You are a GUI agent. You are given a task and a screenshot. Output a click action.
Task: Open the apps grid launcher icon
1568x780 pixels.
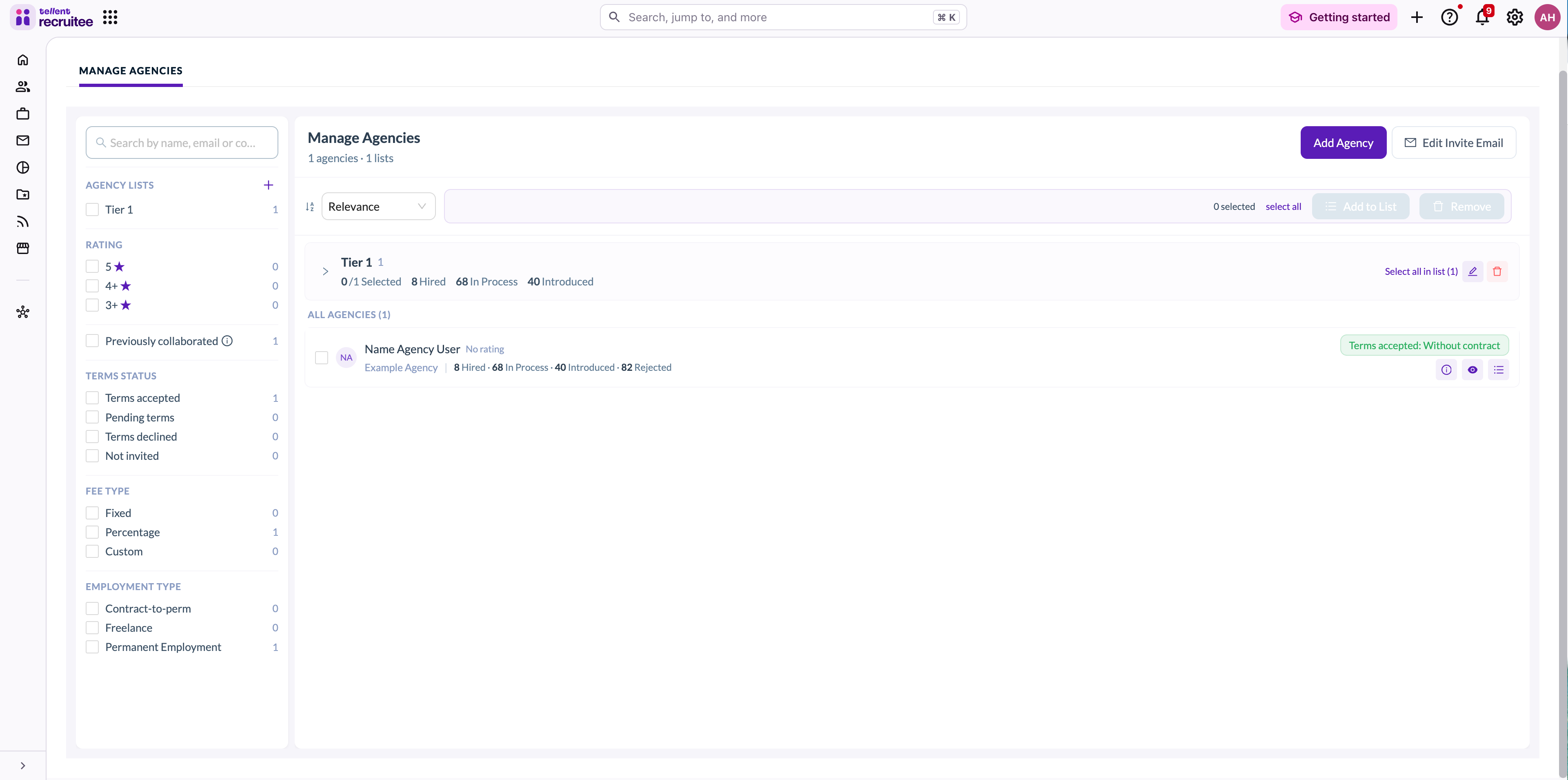click(110, 17)
